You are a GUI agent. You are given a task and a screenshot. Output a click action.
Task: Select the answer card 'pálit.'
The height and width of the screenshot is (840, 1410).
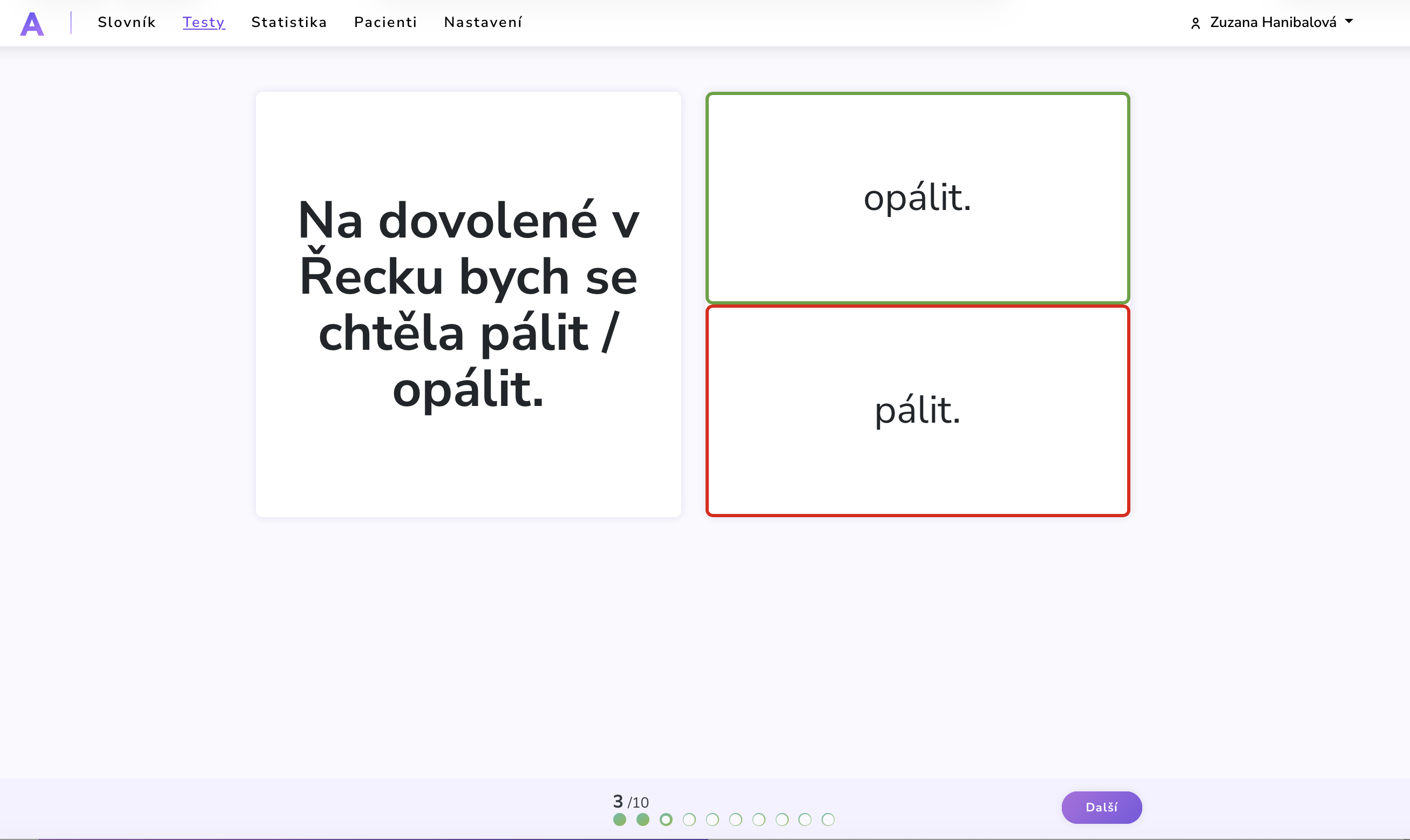coord(917,410)
